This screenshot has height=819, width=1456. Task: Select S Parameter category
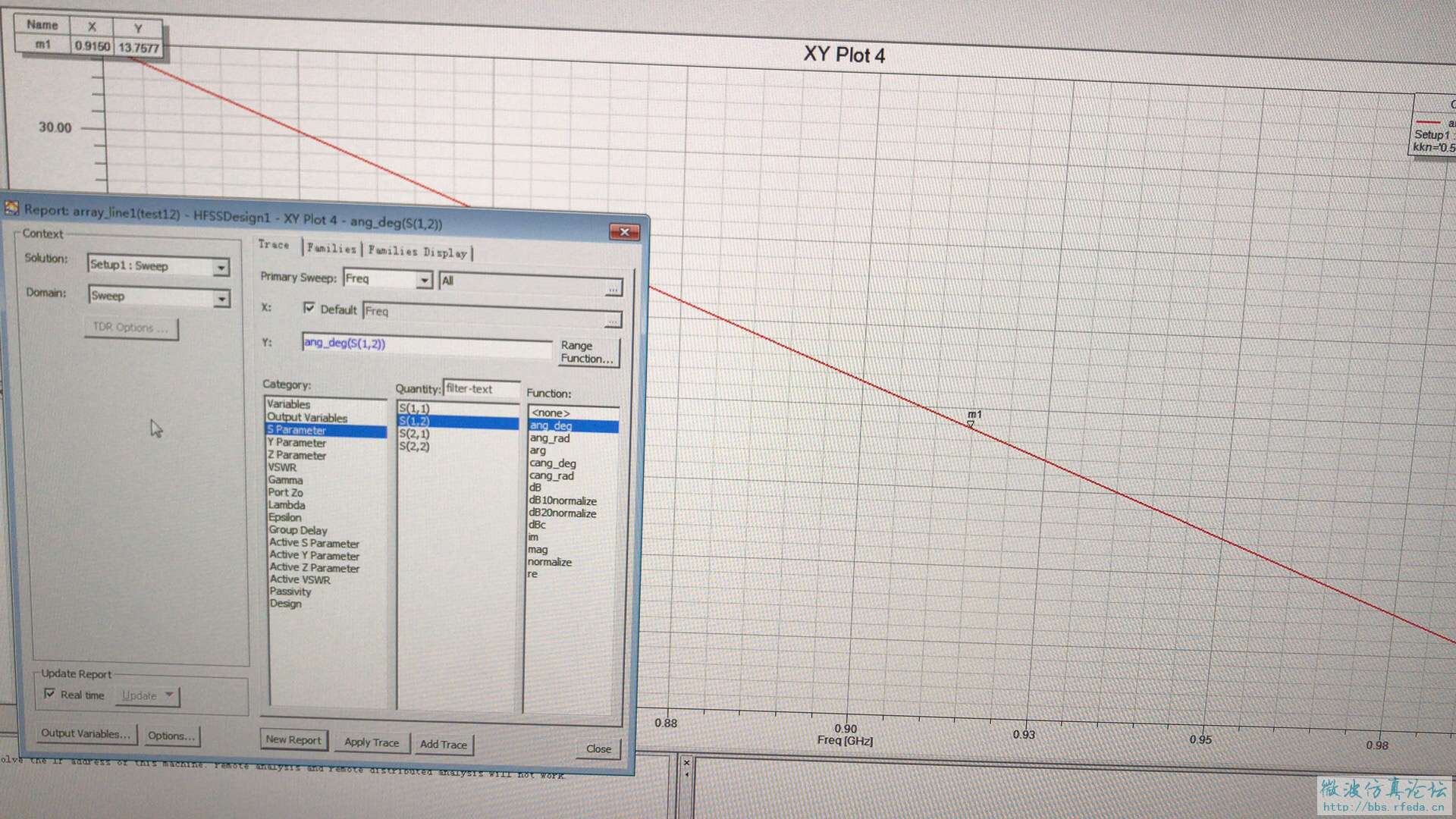(x=326, y=430)
